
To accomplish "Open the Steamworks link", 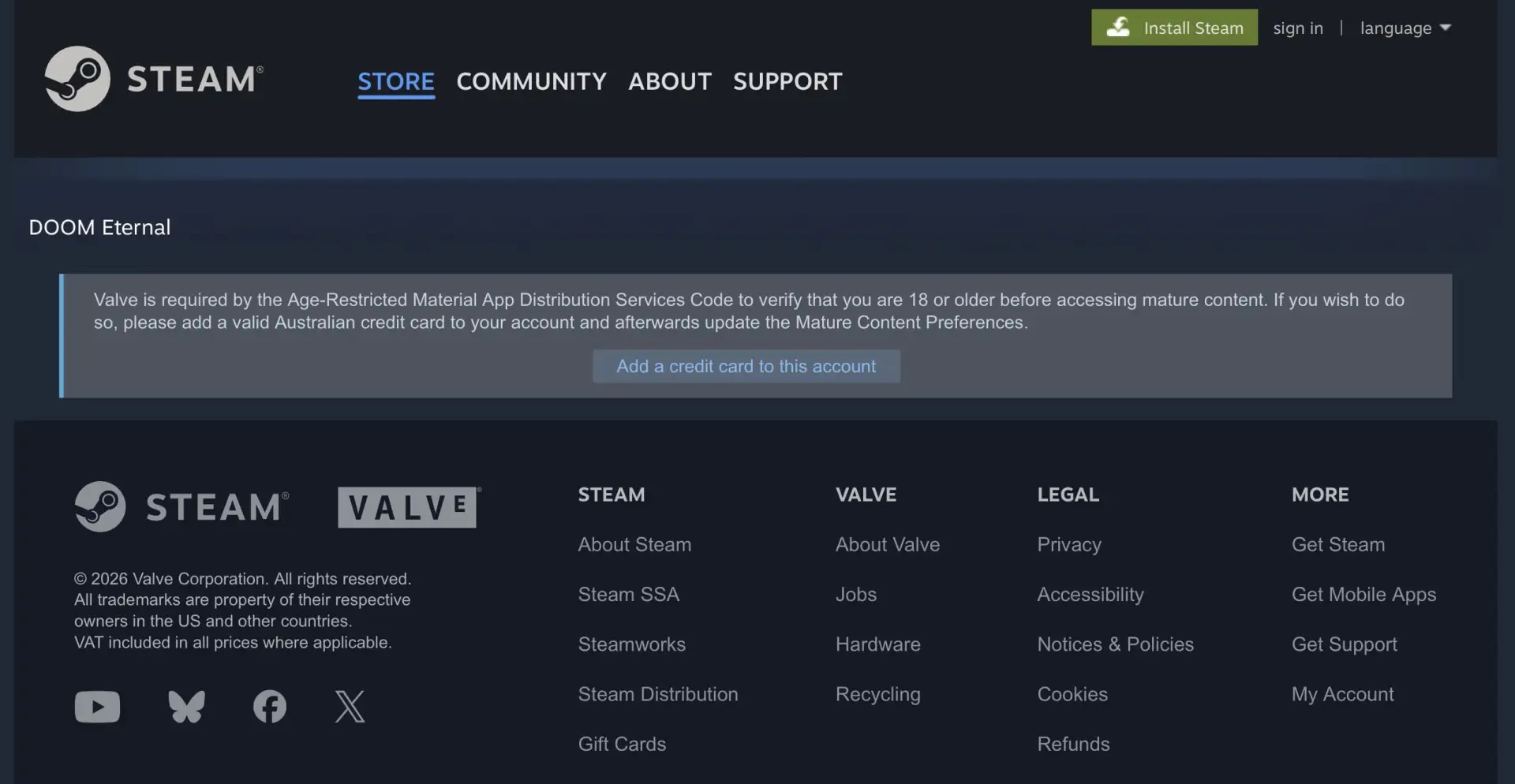I will 631,644.
